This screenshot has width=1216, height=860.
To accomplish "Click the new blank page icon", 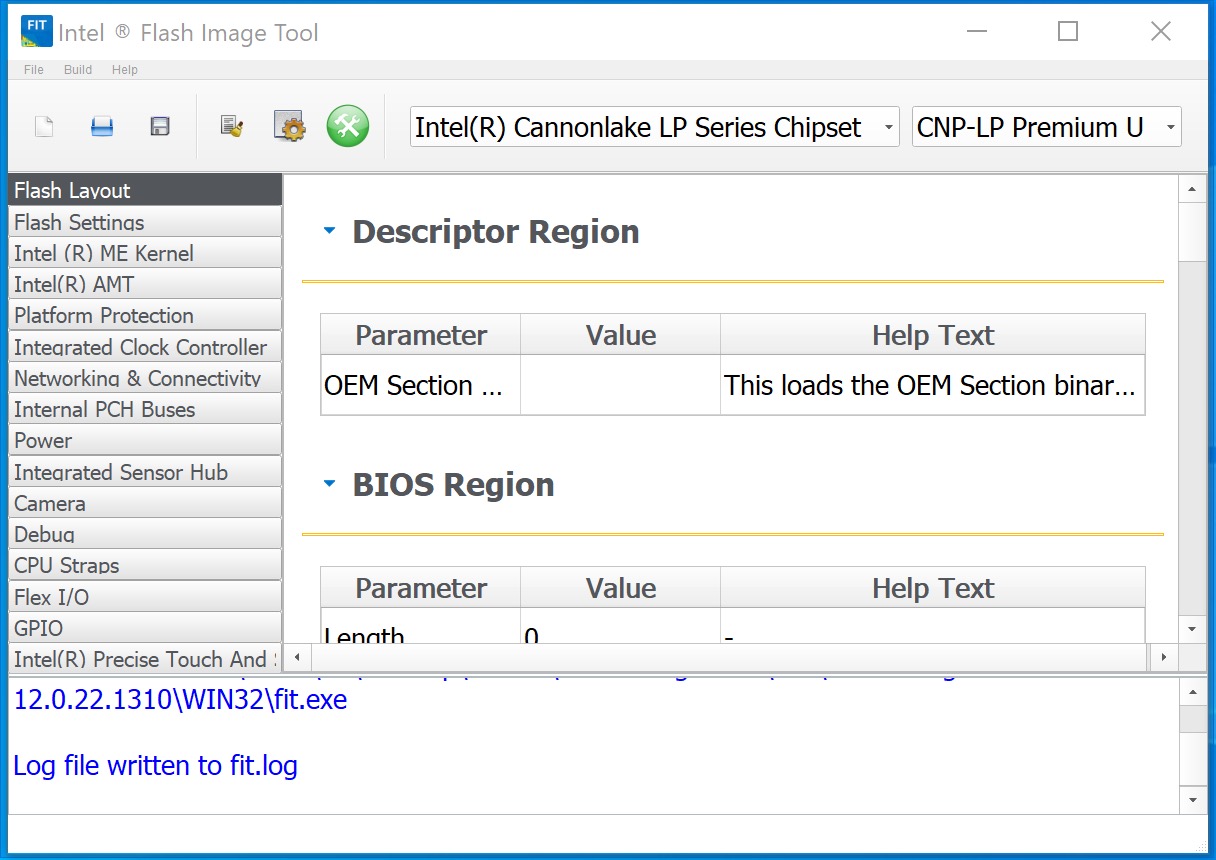I will tap(44, 127).
